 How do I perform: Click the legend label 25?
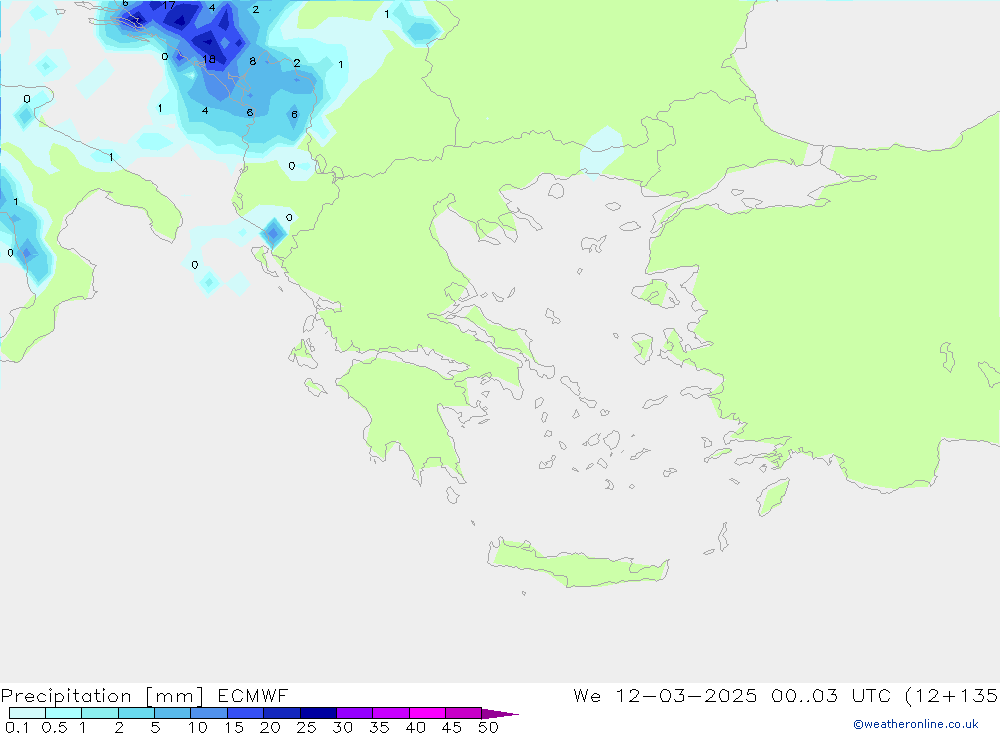306,727
